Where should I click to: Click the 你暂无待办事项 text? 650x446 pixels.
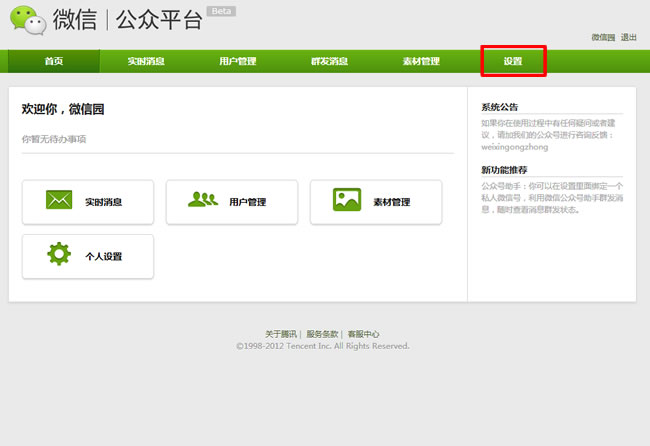[x=54, y=139]
